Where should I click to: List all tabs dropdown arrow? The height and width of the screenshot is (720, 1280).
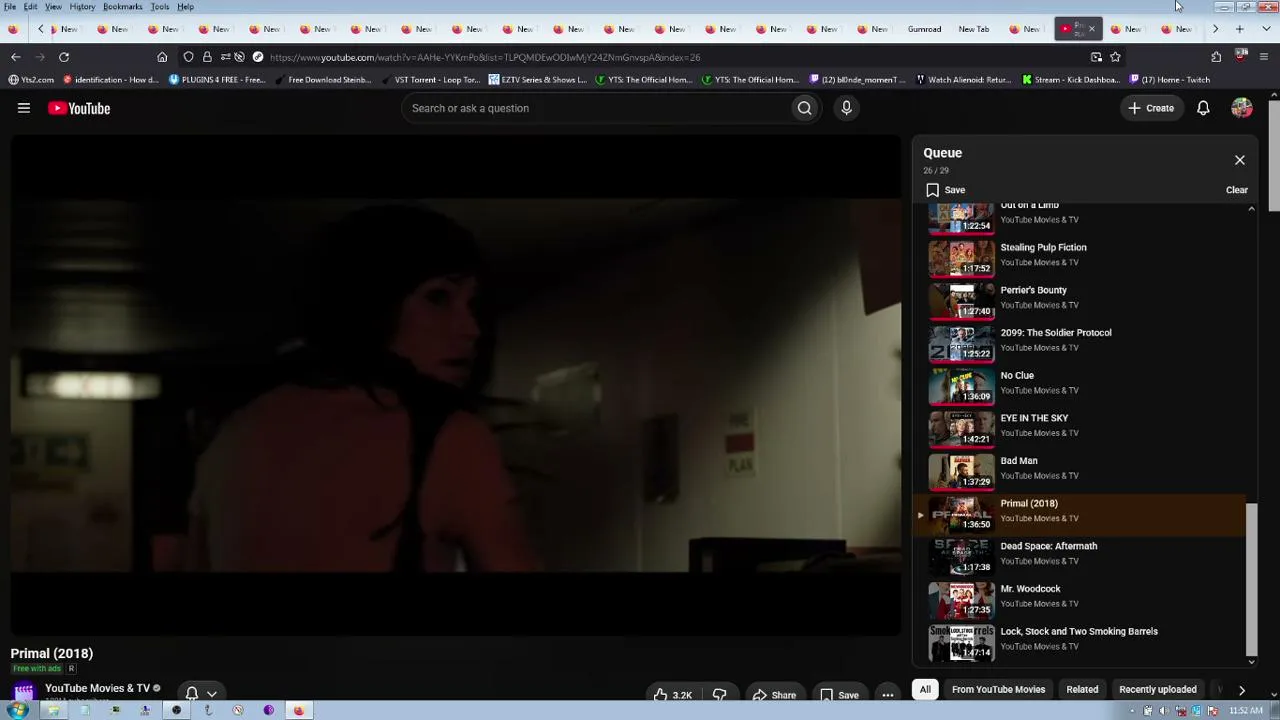point(1265,29)
